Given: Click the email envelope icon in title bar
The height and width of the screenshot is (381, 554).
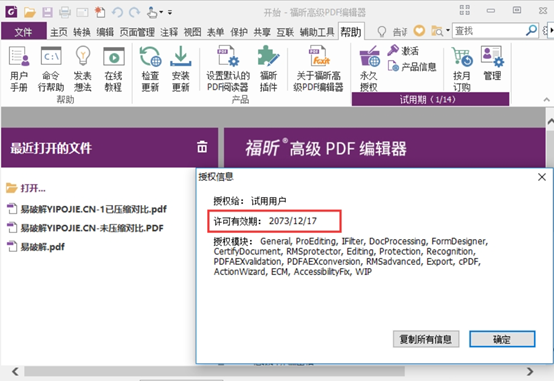Looking at the screenshot, I should pyautogui.click(x=82, y=12).
